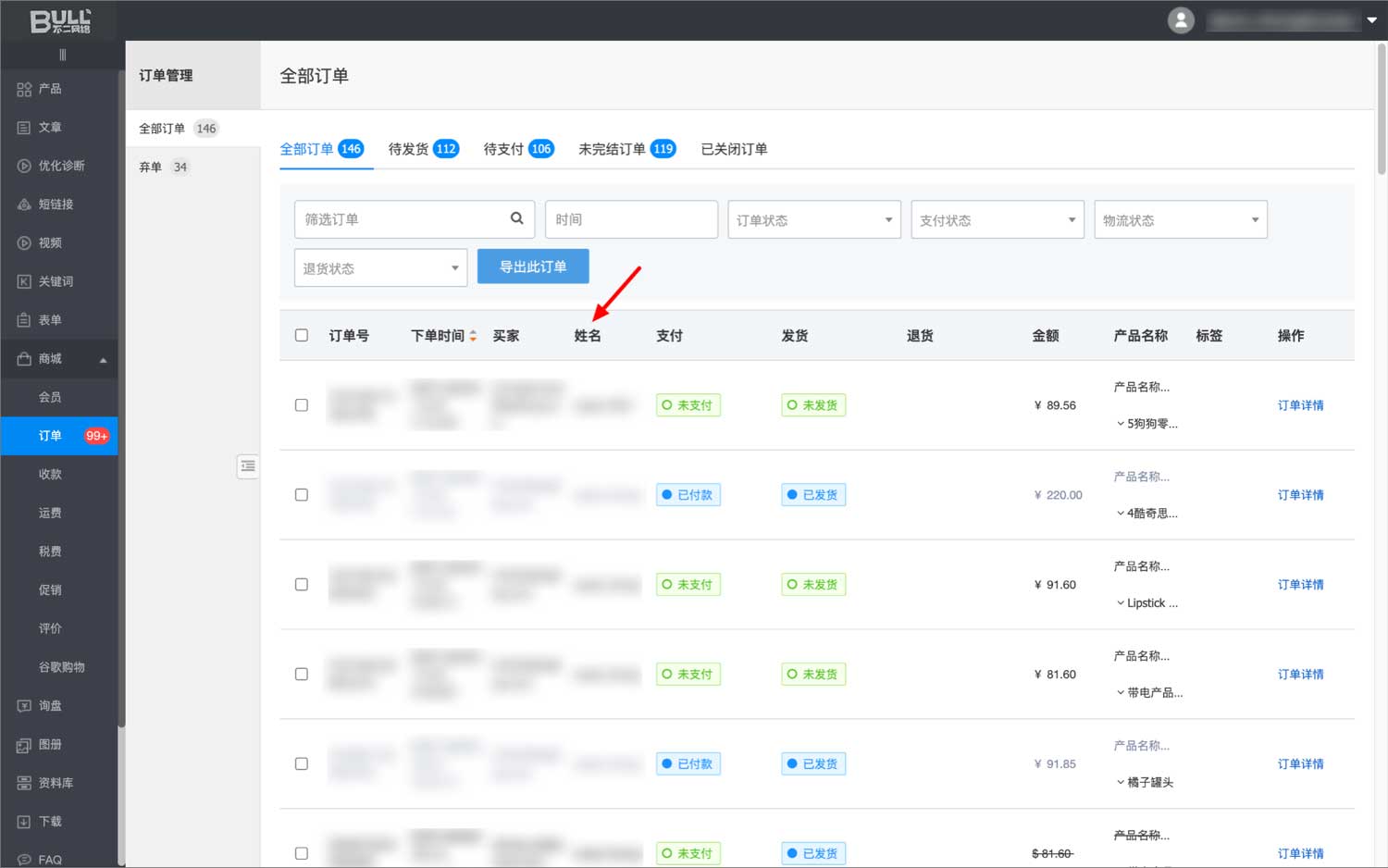The image size is (1388, 868).
Task: Click the 短链接 short link icon
Action: tap(24, 205)
